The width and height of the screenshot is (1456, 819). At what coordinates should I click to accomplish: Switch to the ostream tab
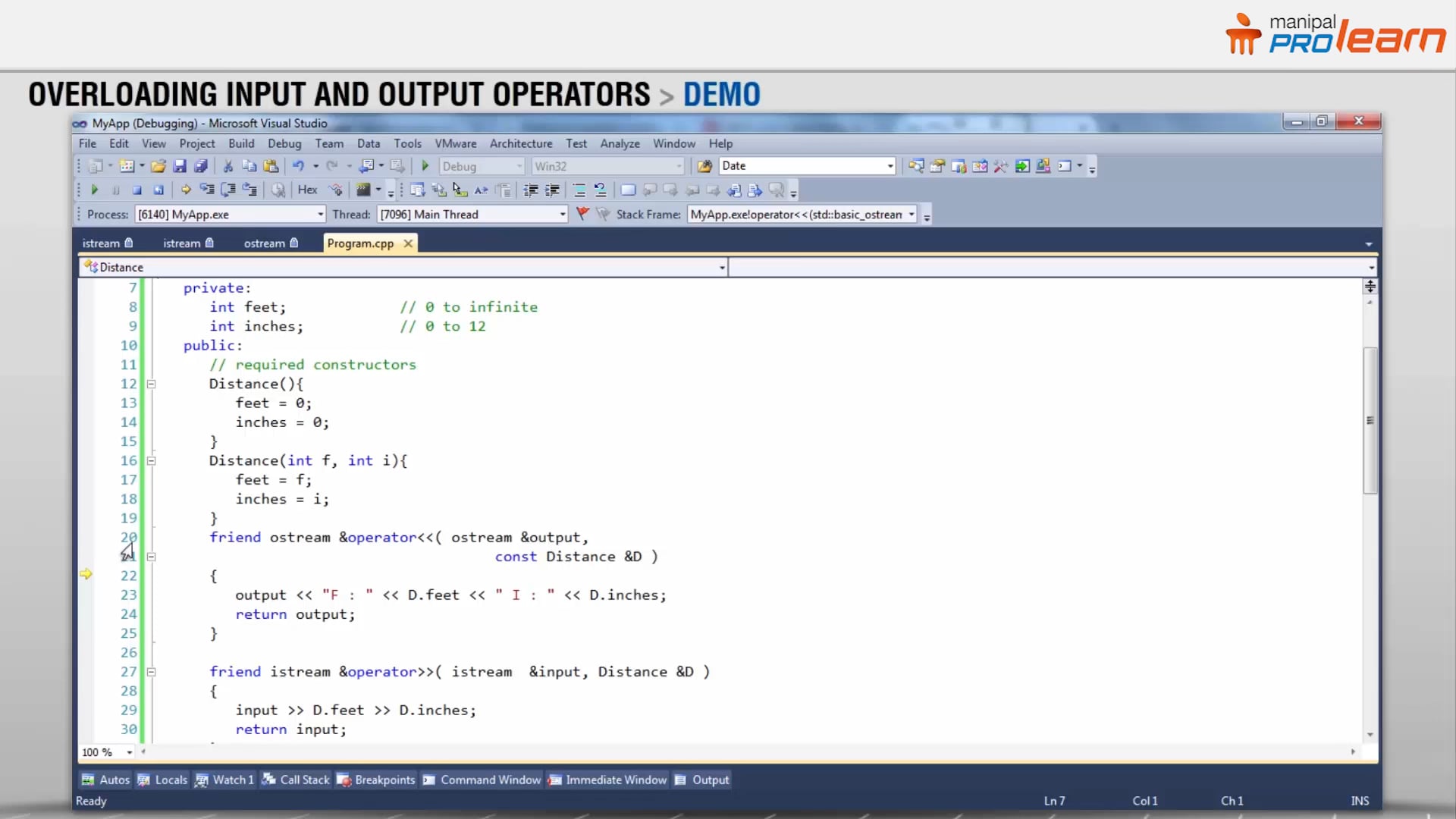pos(265,243)
